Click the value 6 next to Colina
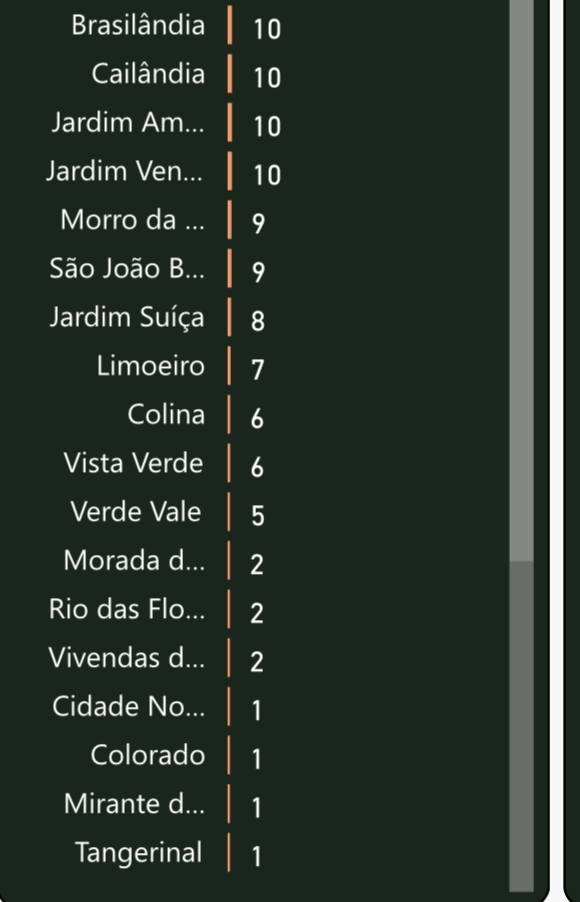 click(x=257, y=418)
